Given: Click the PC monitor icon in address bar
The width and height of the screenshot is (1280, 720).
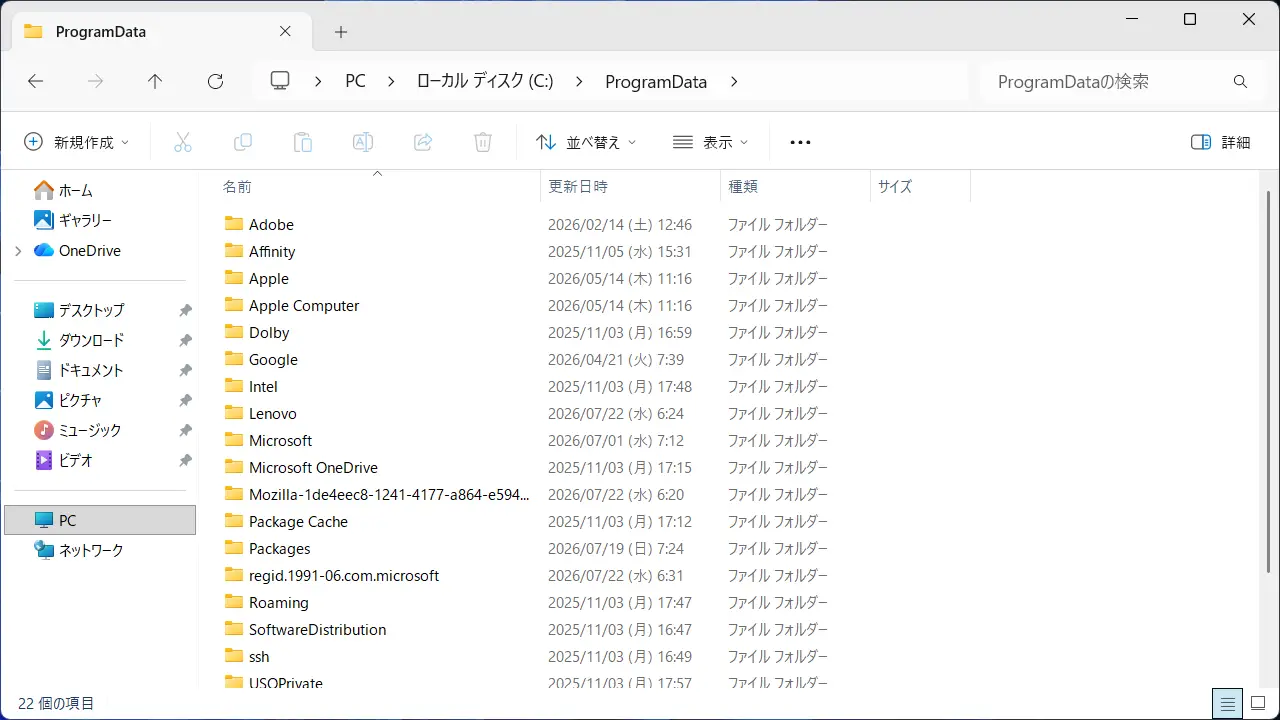Looking at the screenshot, I should (280, 81).
